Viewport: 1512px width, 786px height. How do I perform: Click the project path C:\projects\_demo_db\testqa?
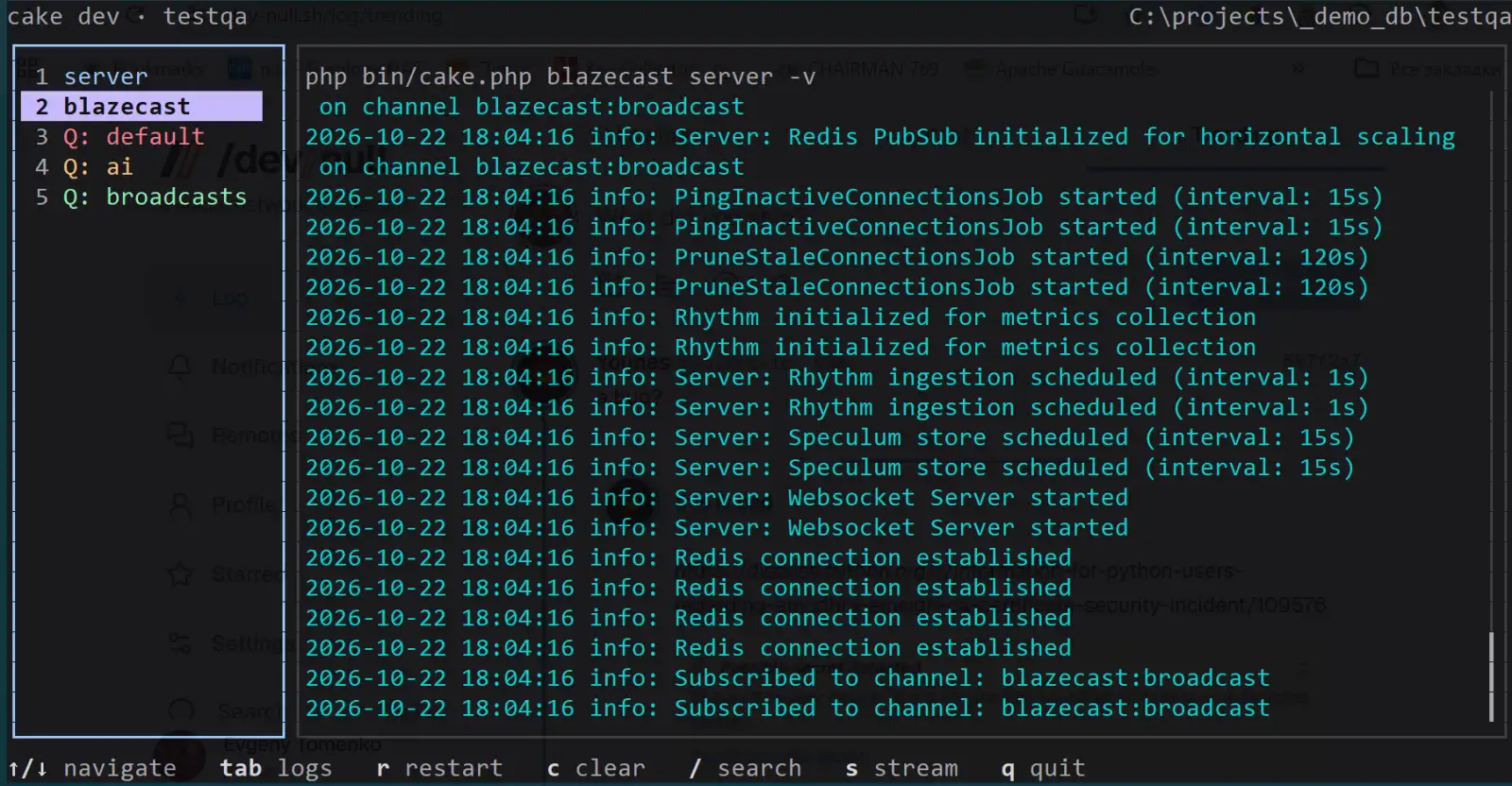point(1319,16)
